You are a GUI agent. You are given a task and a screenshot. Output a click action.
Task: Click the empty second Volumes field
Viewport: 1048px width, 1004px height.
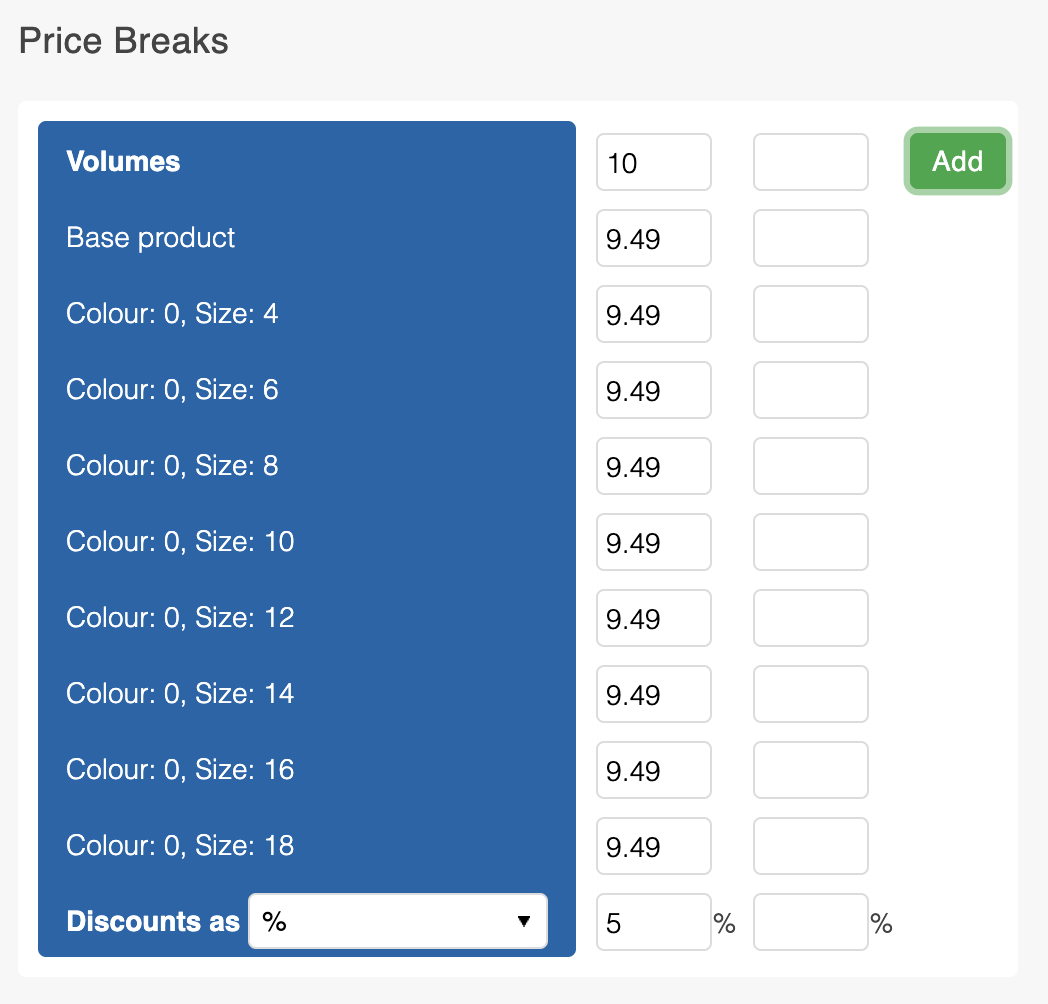[810, 162]
